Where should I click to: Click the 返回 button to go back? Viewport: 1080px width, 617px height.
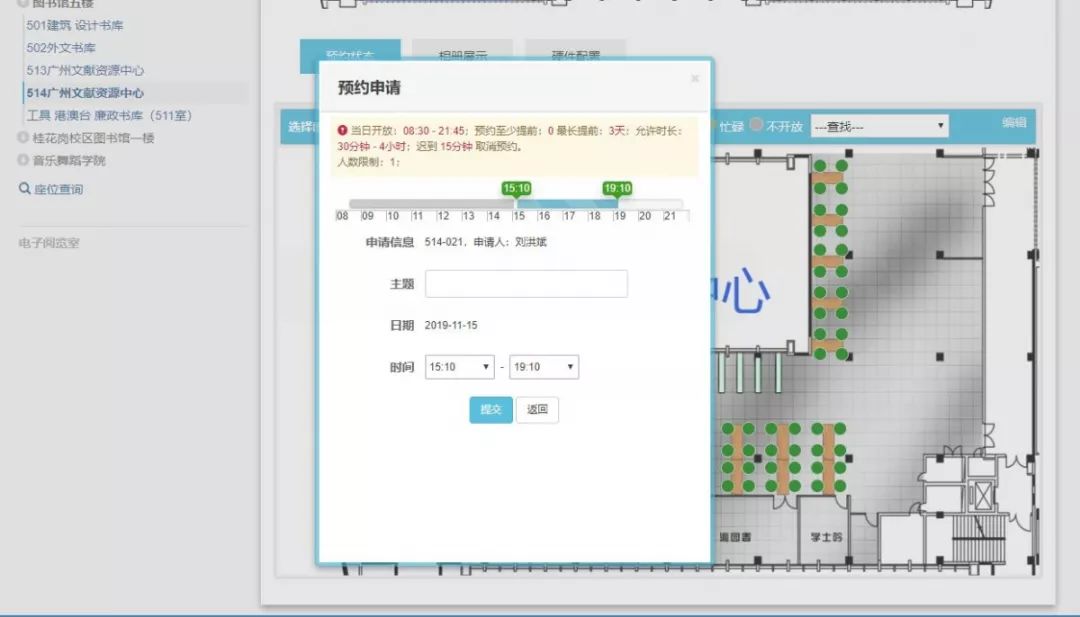click(537, 410)
